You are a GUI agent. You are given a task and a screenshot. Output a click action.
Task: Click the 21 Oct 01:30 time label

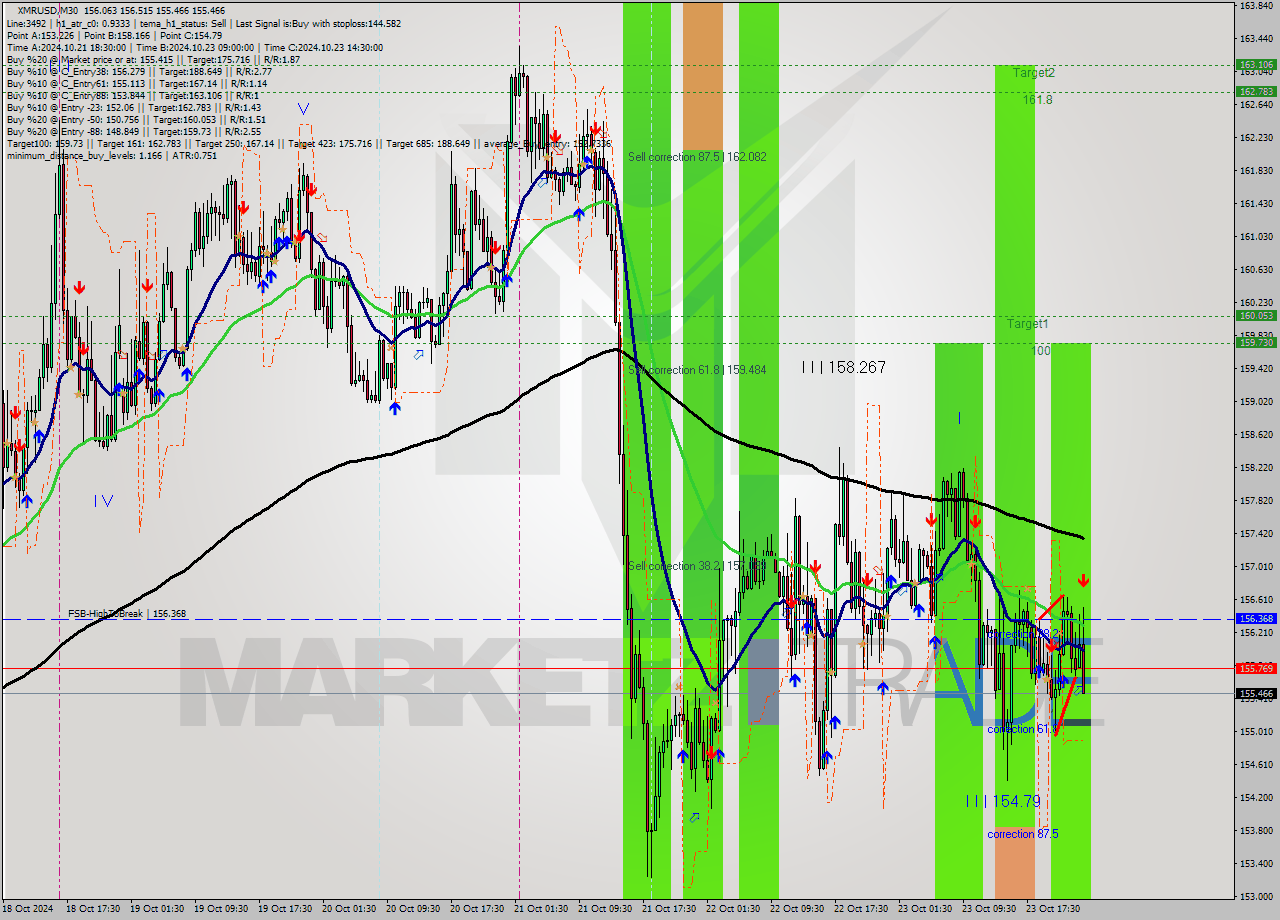coord(541,909)
